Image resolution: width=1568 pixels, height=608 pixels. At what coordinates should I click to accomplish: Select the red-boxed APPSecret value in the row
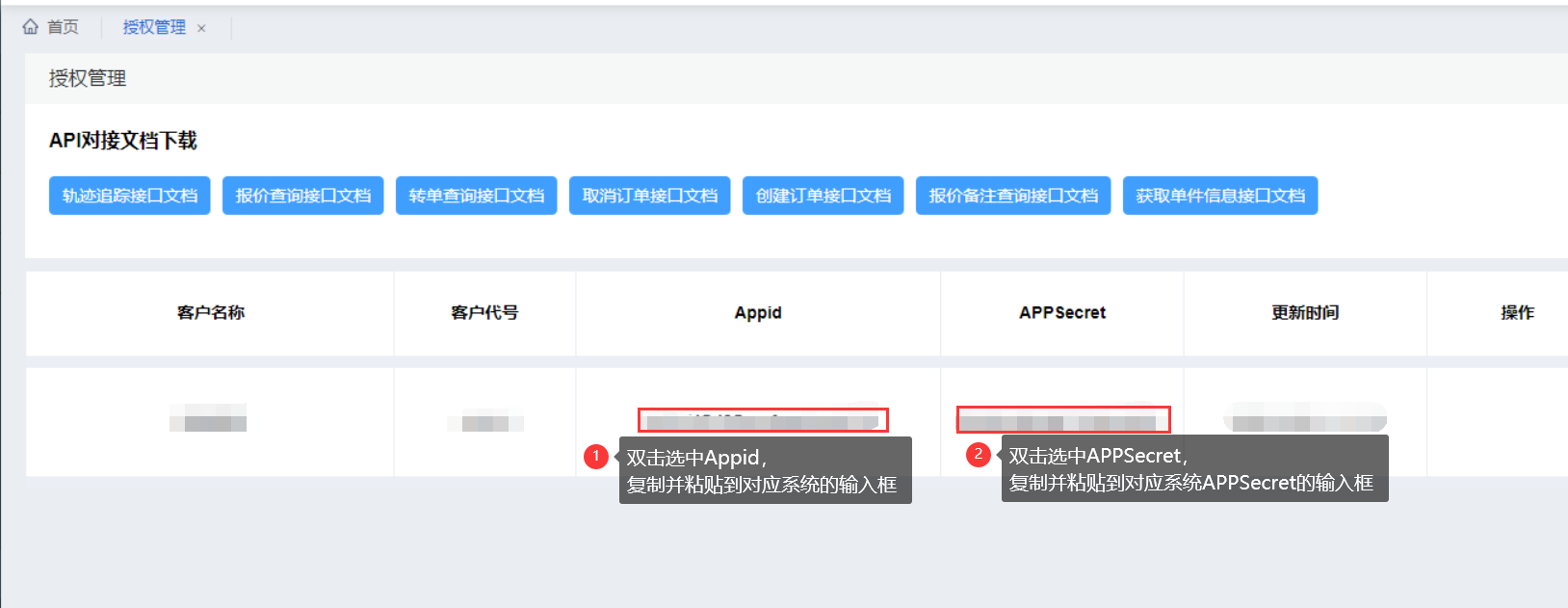(x=1063, y=420)
